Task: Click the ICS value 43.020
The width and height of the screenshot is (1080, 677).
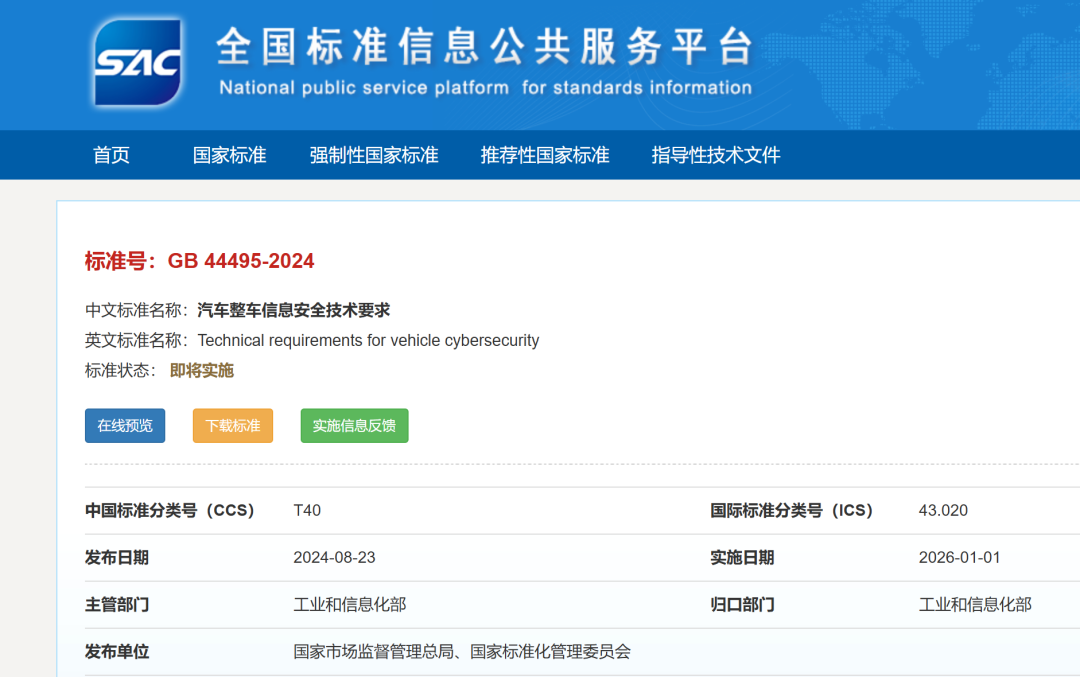Action: pyautogui.click(x=943, y=510)
